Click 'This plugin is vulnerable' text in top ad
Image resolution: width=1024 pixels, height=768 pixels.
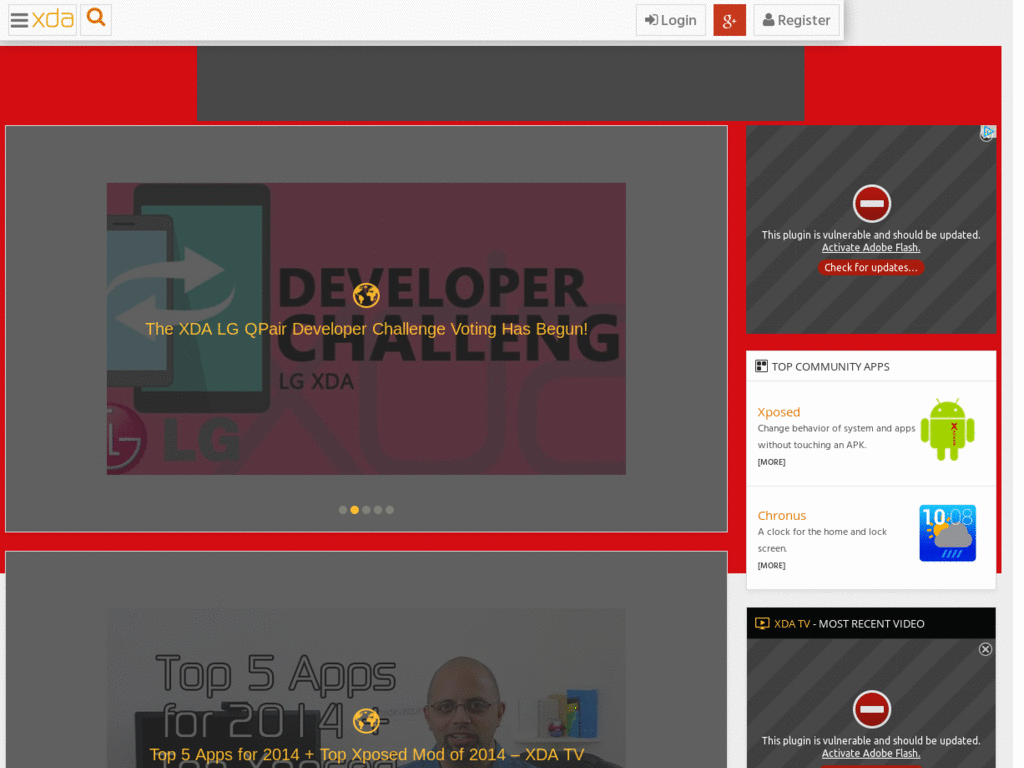pyautogui.click(x=871, y=235)
